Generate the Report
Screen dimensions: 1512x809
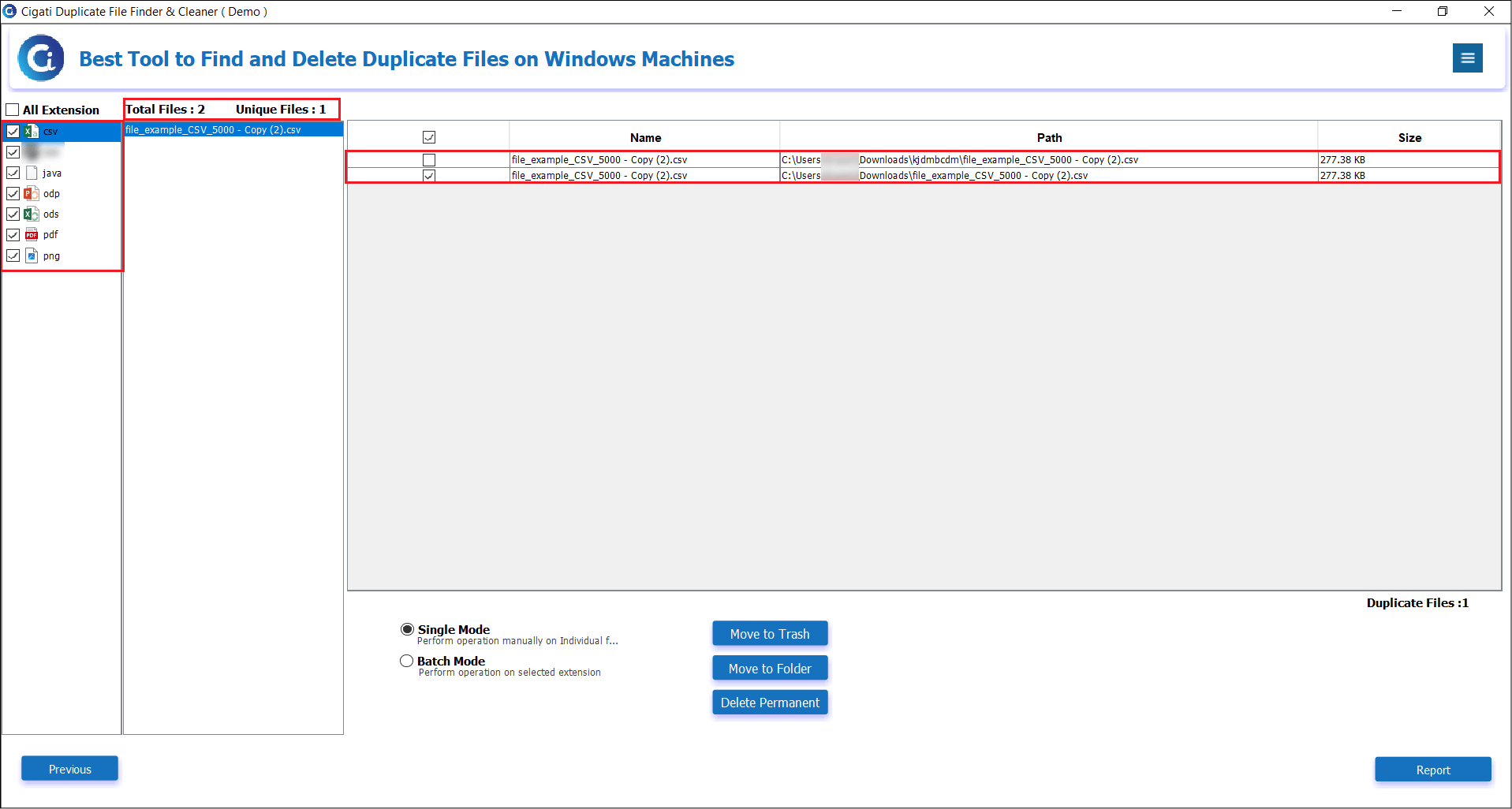tap(1433, 770)
